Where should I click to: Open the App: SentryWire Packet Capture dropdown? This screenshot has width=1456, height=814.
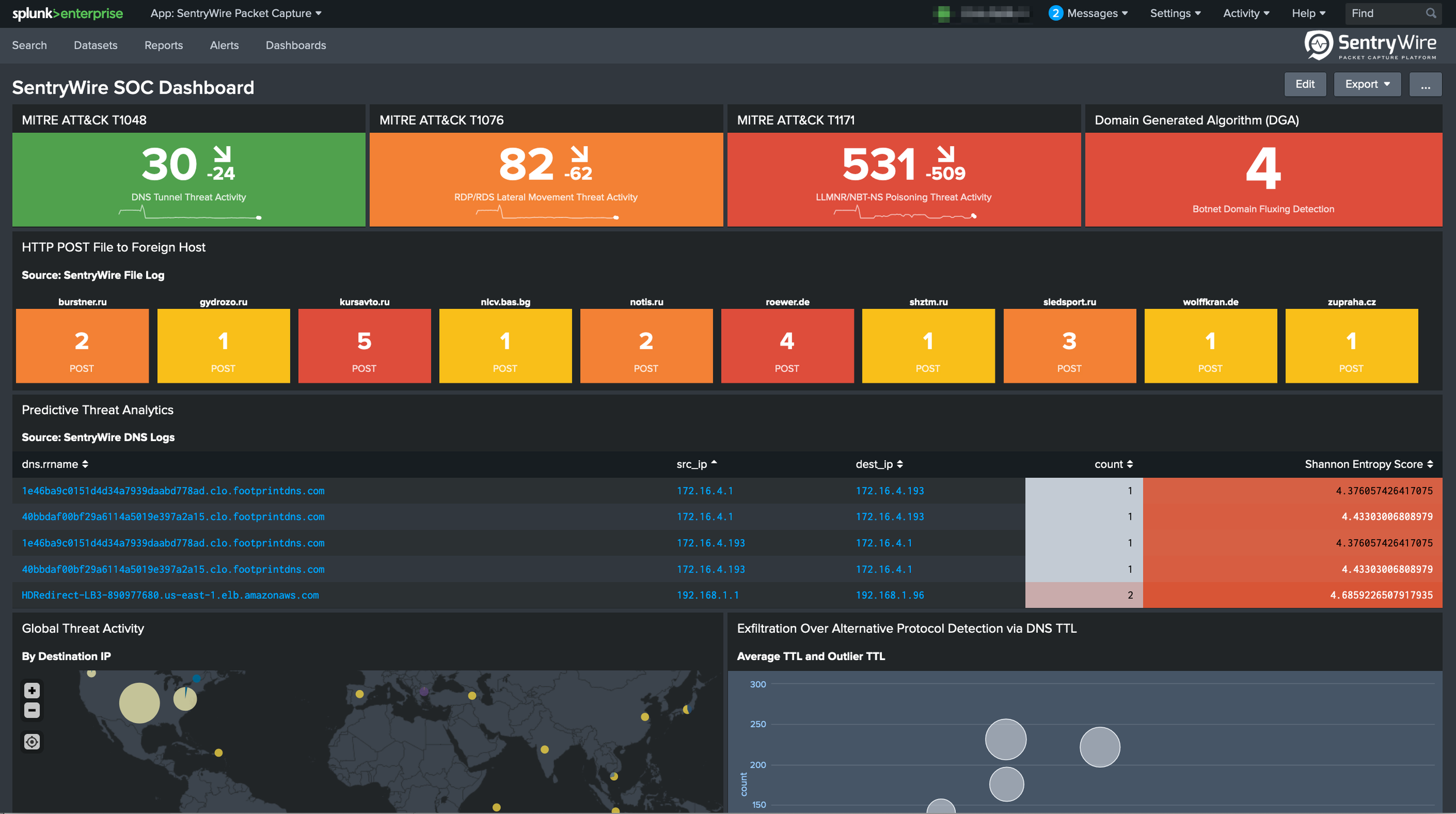coord(236,13)
